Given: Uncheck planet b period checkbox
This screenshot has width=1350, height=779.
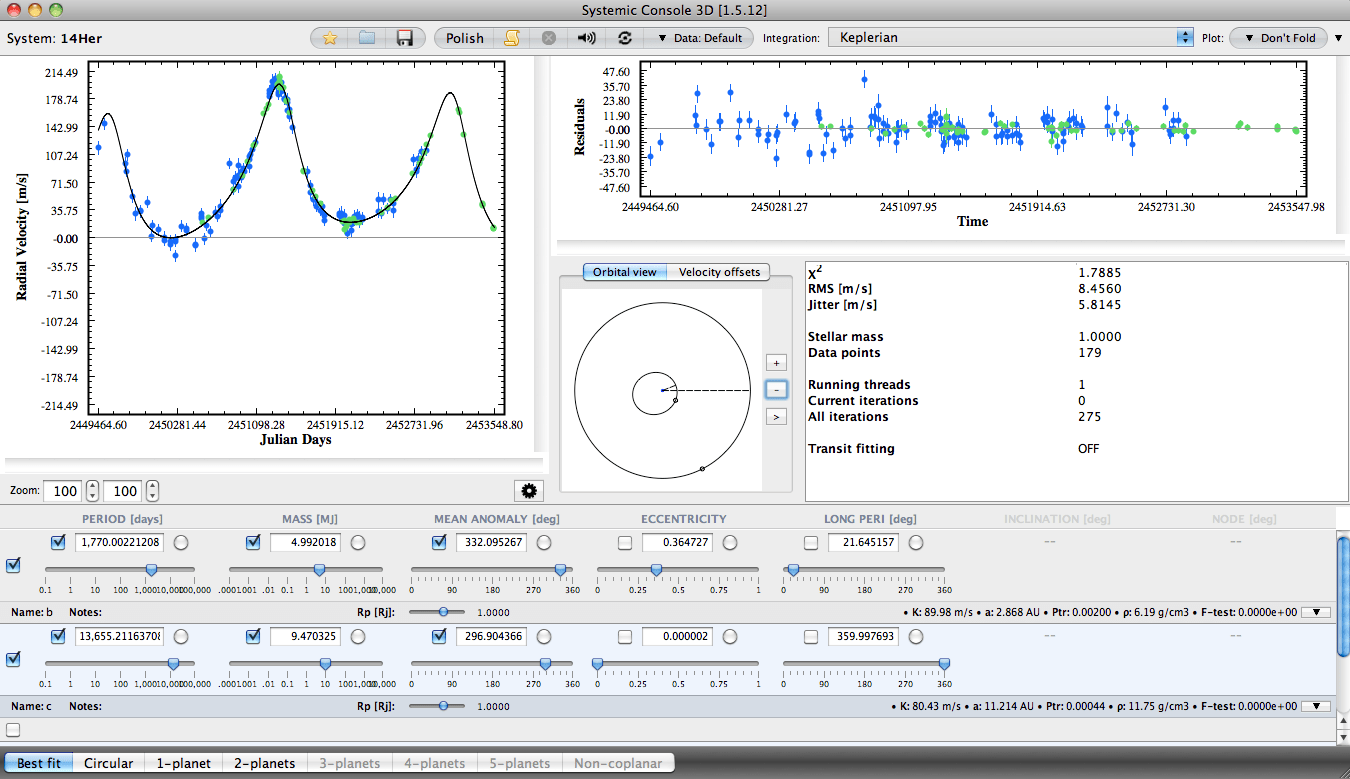Looking at the screenshot, I should (59, 542).
